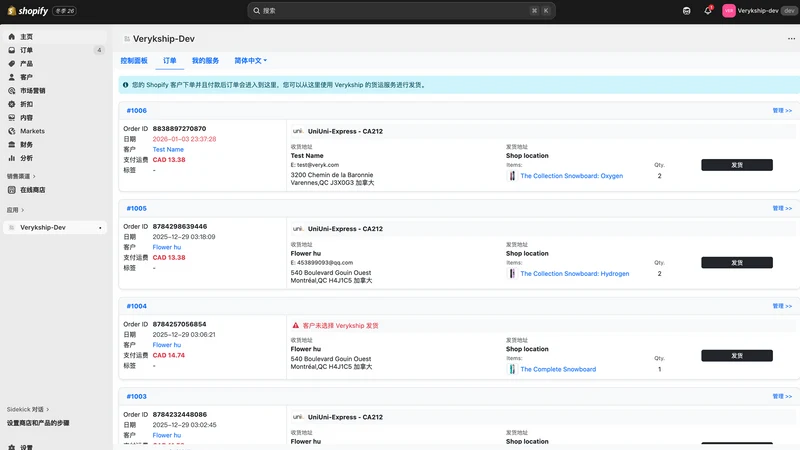Image resolution: width=800 pixels, height=450 pixels.
Task: Click date 2026-01-03 23:37:28
Action: (x=184, y=139)
